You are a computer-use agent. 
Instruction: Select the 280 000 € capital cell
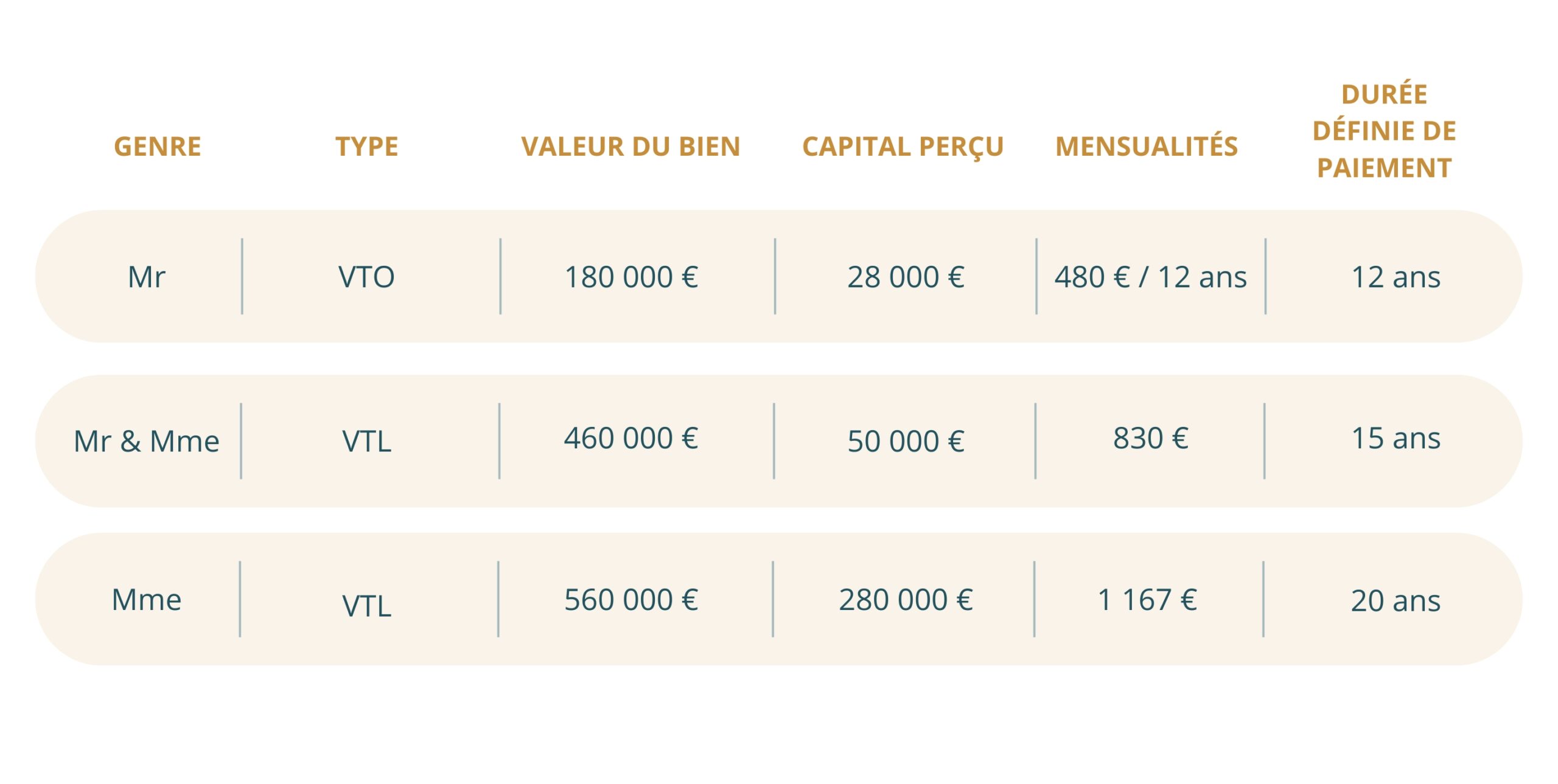(906, 600)
